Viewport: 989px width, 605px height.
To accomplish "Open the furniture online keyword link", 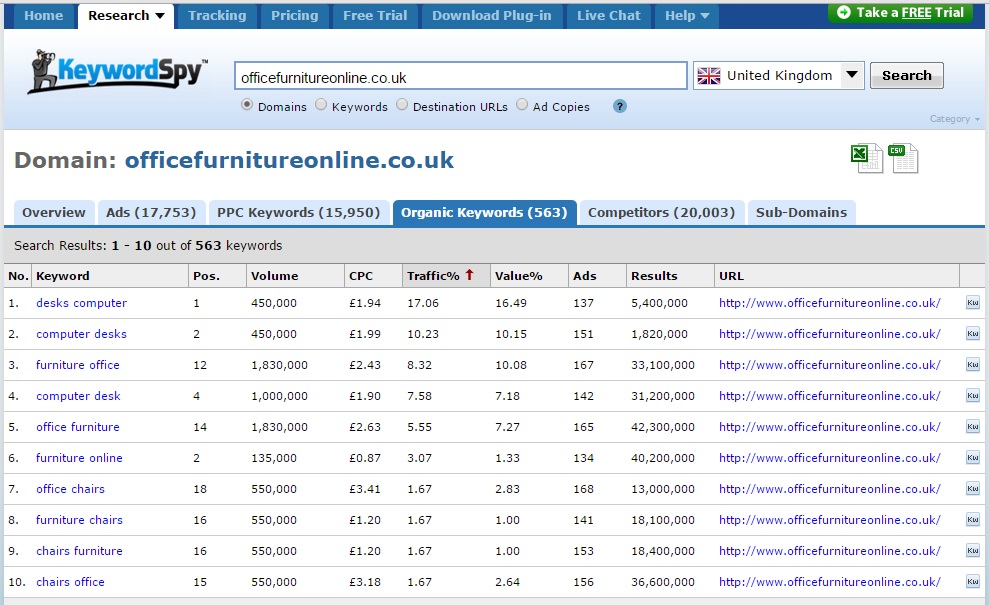I will [x=79, y=457].
